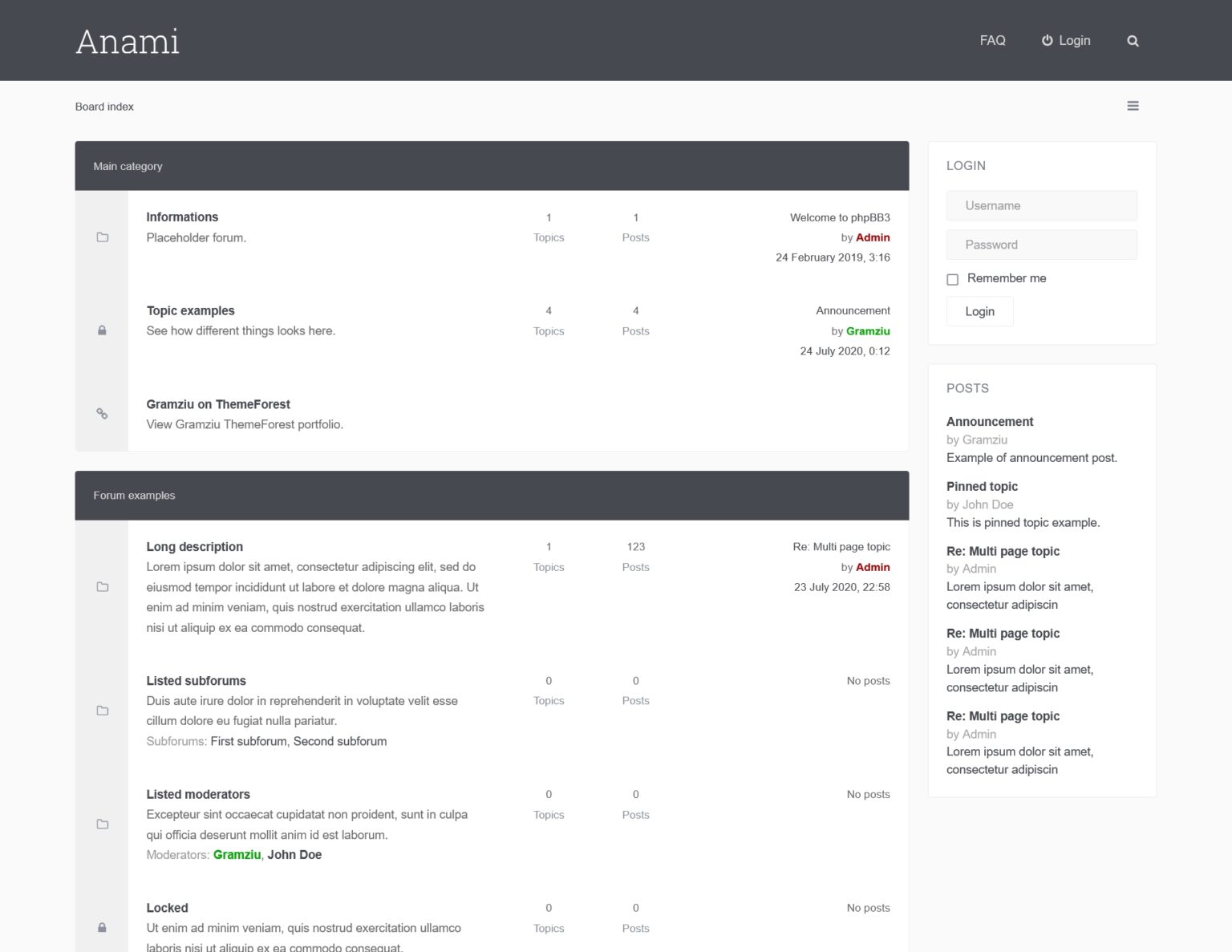
Task: View Gramziu moderator profile link
Action: [237, 855]
